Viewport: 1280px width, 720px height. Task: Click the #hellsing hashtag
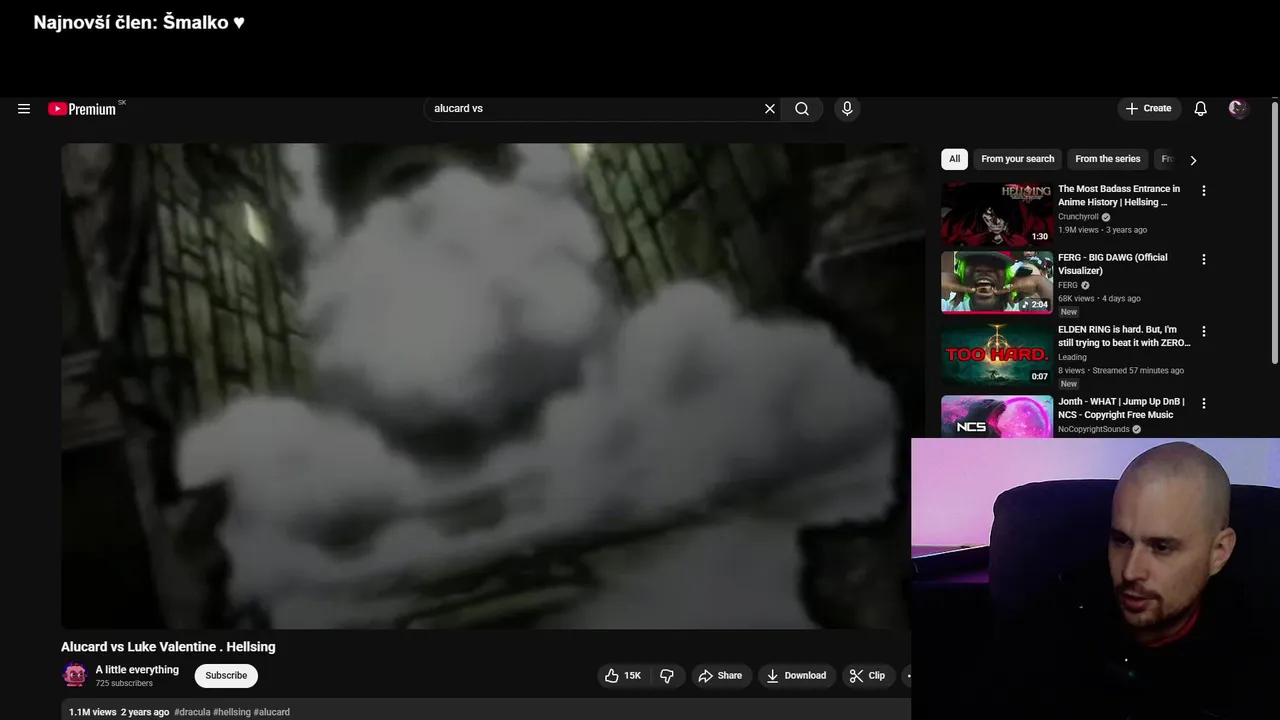[x=231, y=712]
